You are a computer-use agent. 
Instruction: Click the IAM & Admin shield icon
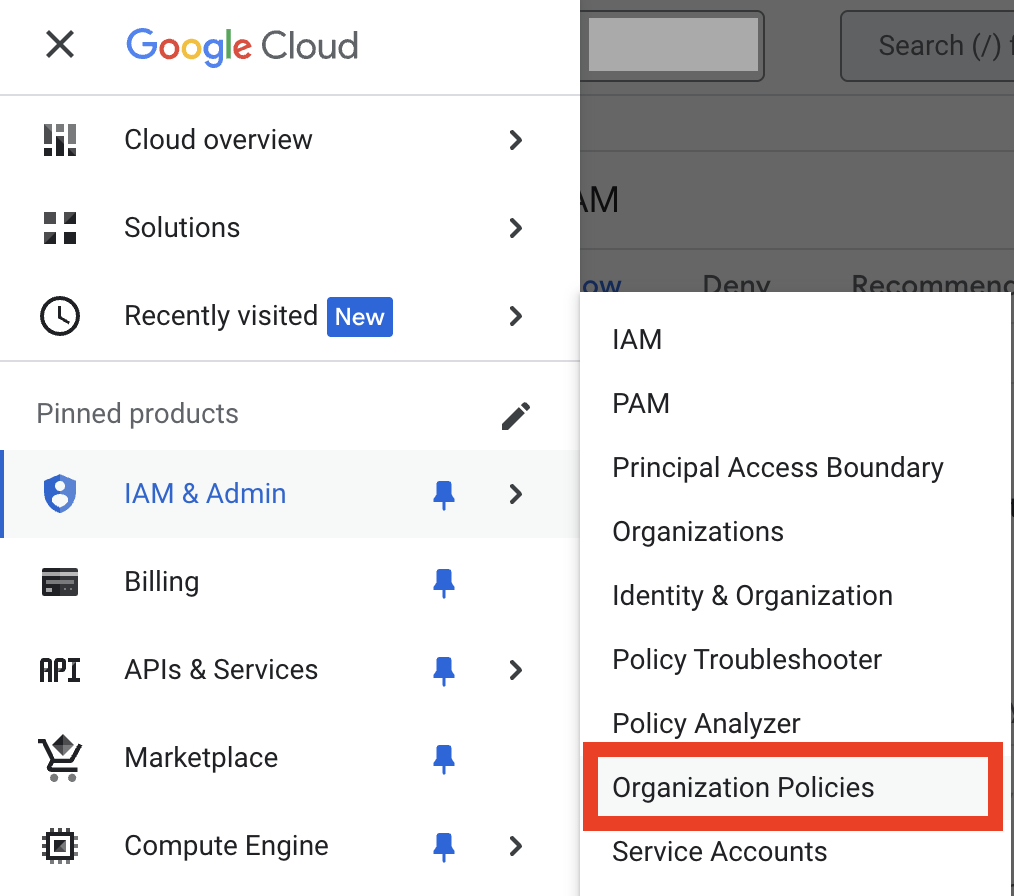click(59, 494)
